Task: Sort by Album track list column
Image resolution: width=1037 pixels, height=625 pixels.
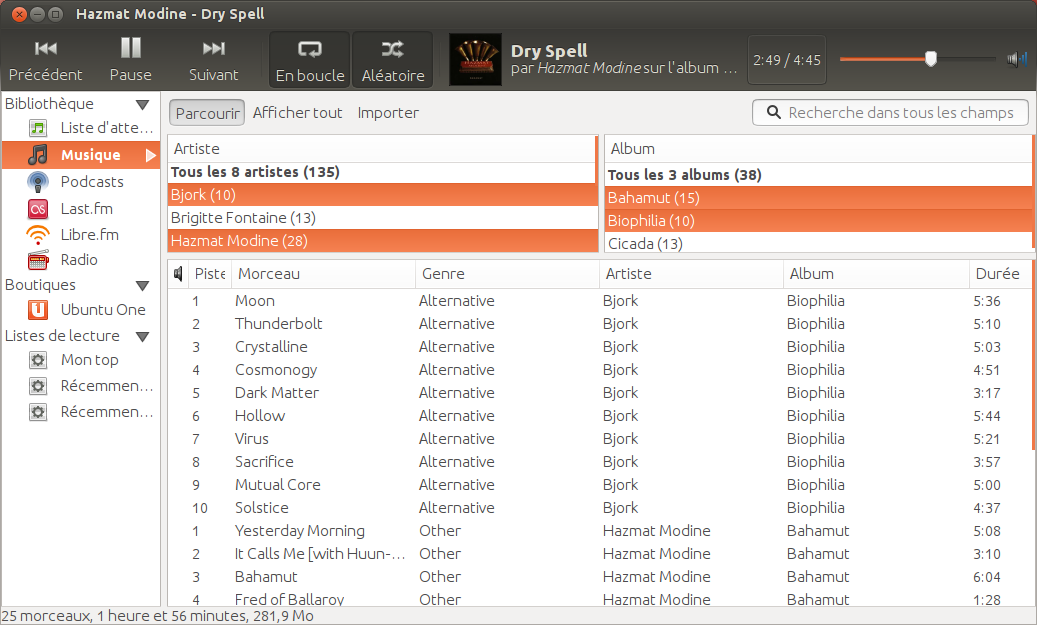Action: click(876, 274)
